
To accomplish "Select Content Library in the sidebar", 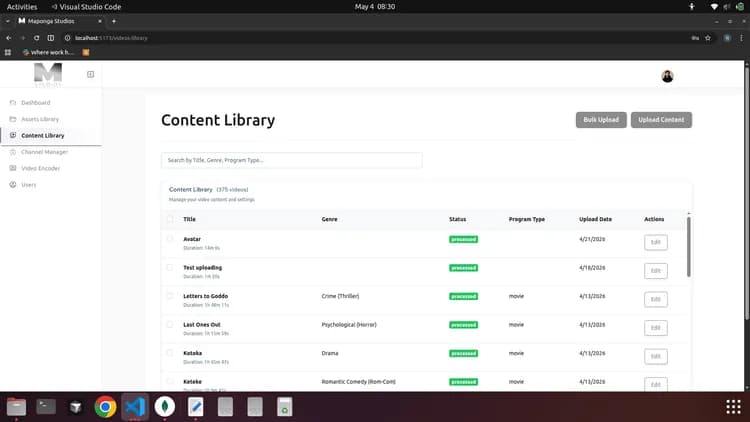I will (43, 135).
